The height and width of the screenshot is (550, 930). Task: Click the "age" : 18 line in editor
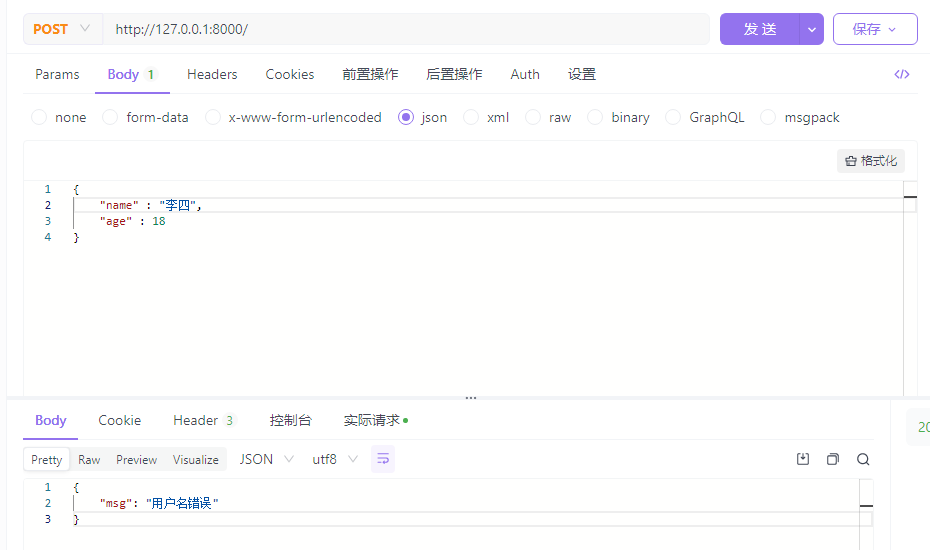click(132, 221)
